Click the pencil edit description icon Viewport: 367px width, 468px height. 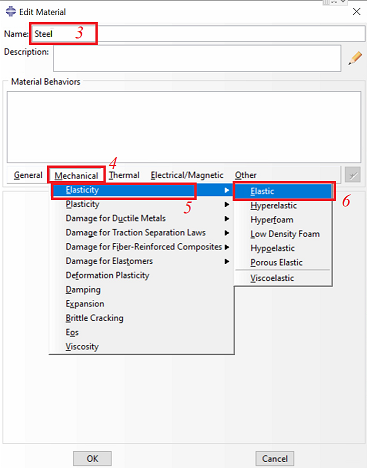click(355, 58)
